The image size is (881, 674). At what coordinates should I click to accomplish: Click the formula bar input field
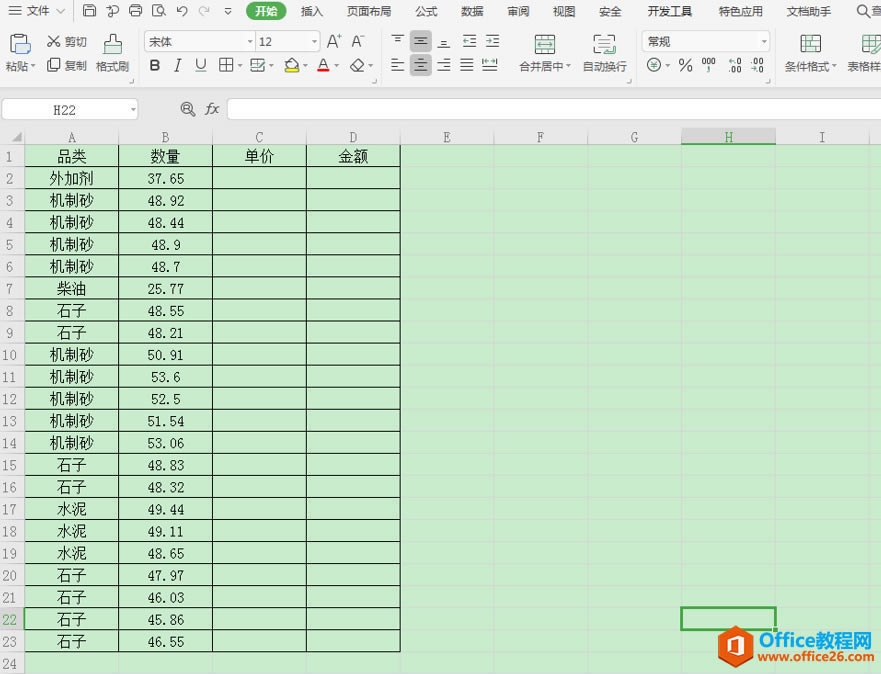click(x=554, y=110)
